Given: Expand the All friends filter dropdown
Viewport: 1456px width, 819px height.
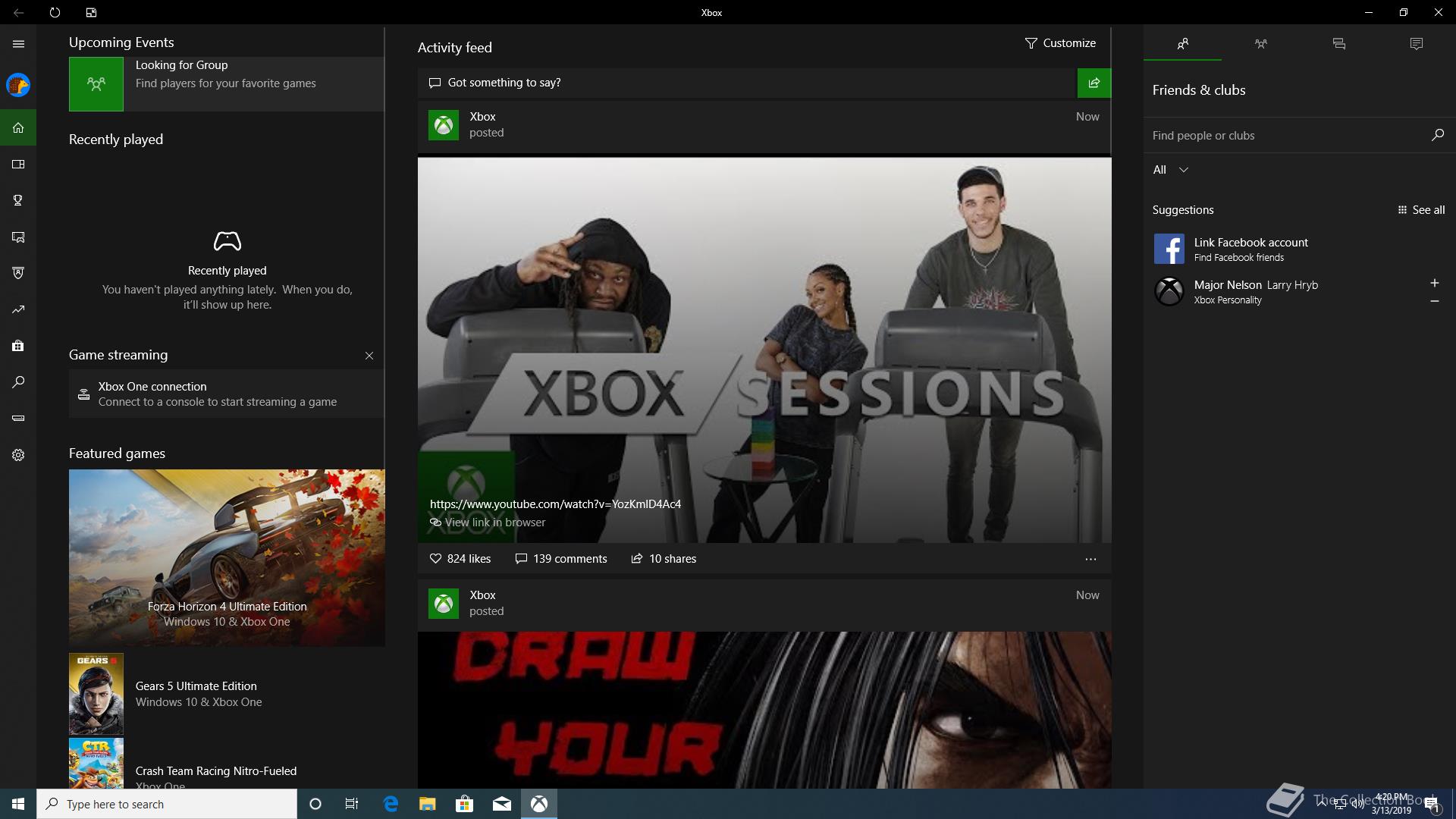Looking at the screenshot, I should click(x=1171, y=170).
